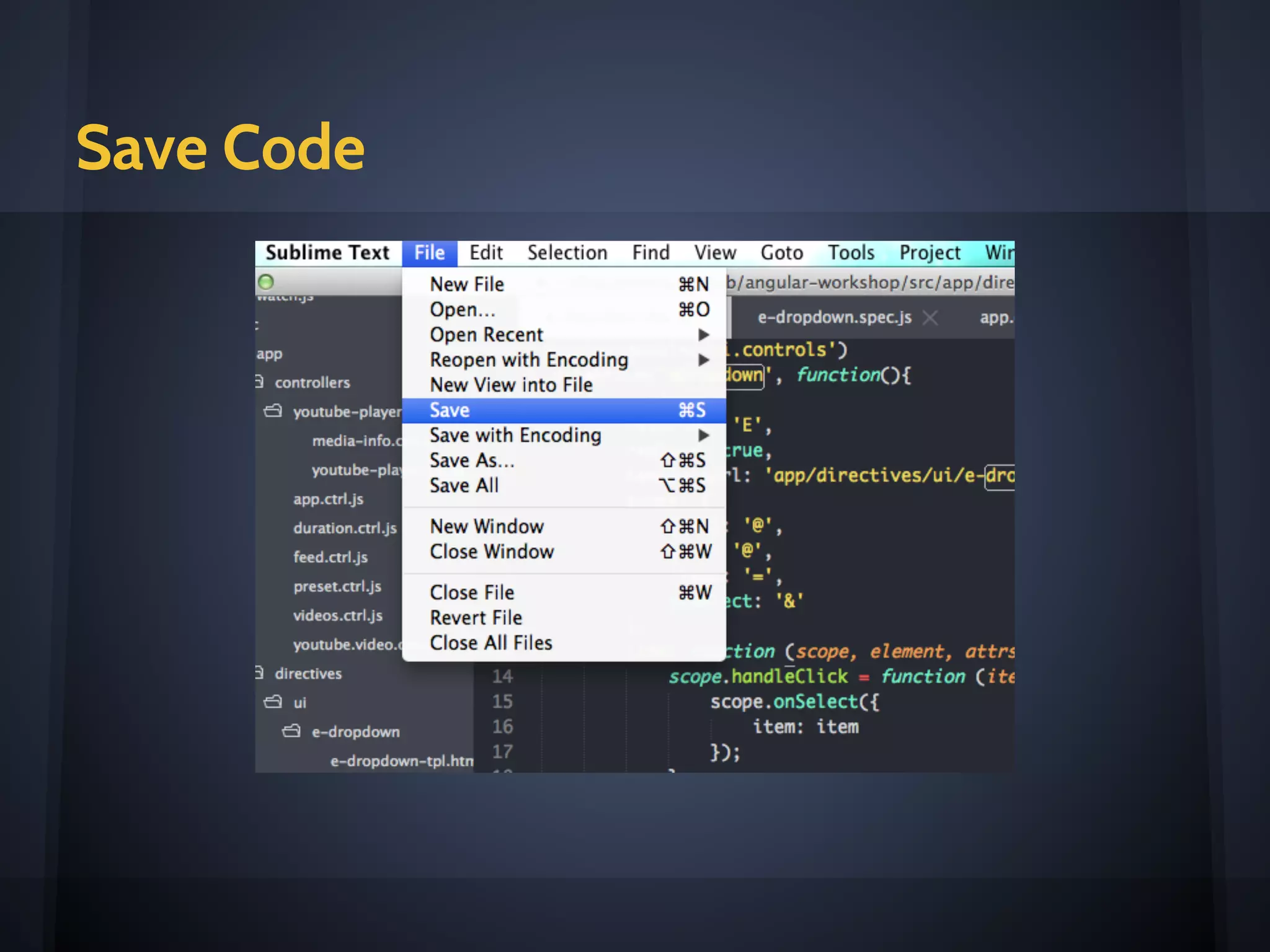Viewport: 1270px width, 952px height.
Task: Open feed.ctrl.js from the sidebar
Action: tap(331, 557)
